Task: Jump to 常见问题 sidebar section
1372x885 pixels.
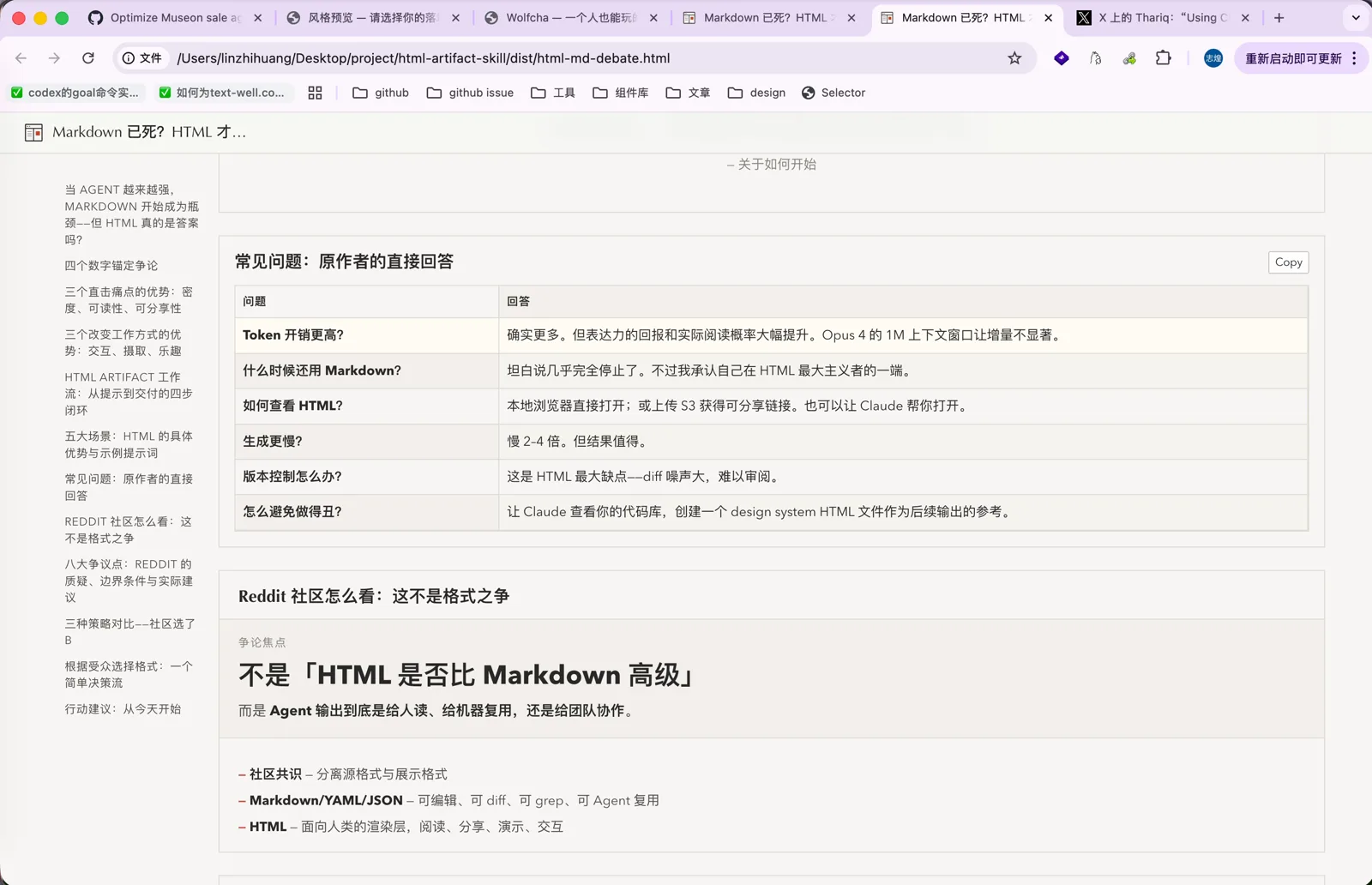Action: point(129,487)
